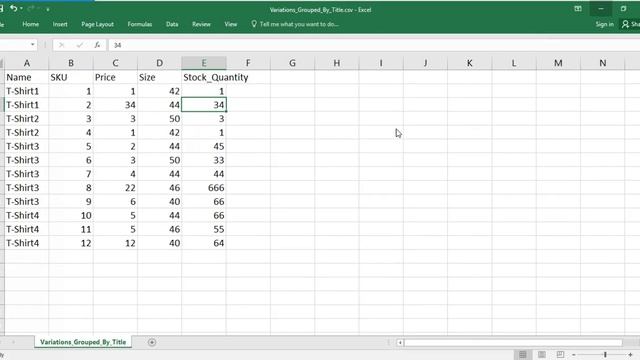Screen dimensions: 640x360
Task: Select price cell with value 22
Action: [x=115, y=188]
